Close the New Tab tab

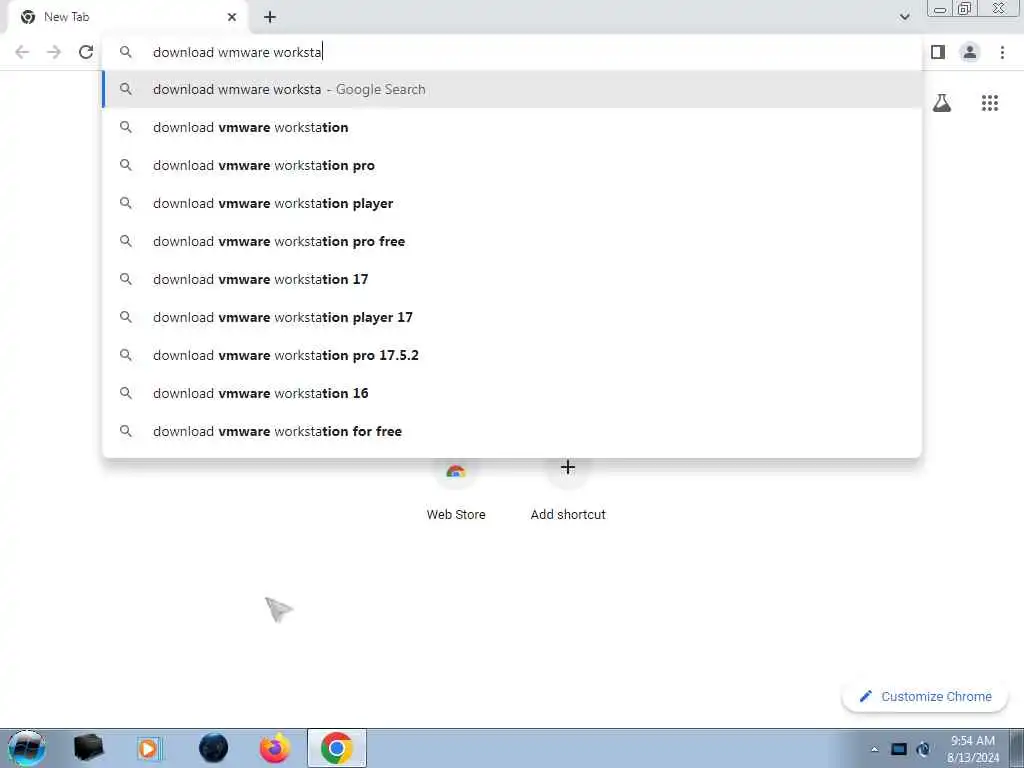(232, 17)
